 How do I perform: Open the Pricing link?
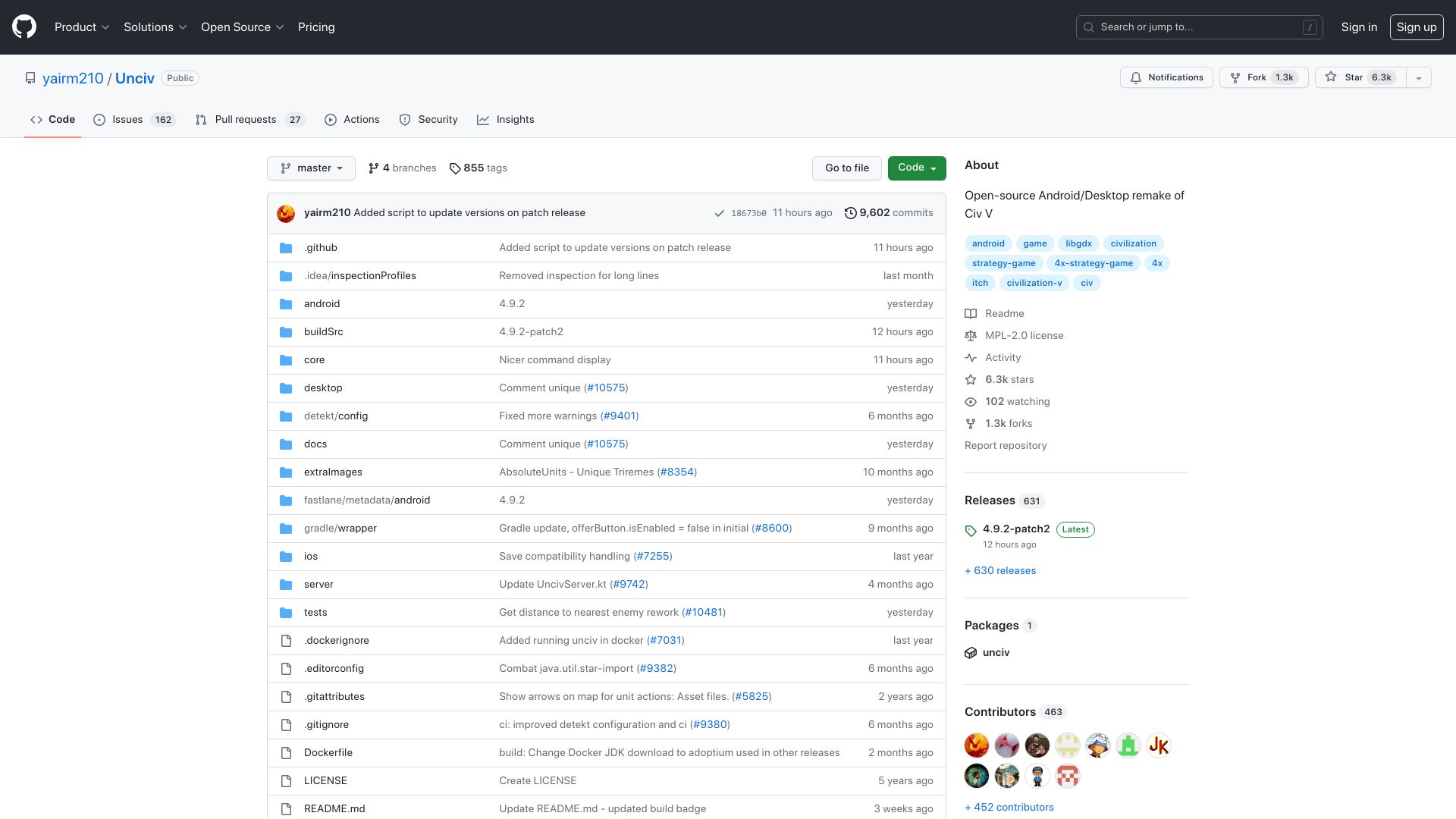tap(316, 27)
